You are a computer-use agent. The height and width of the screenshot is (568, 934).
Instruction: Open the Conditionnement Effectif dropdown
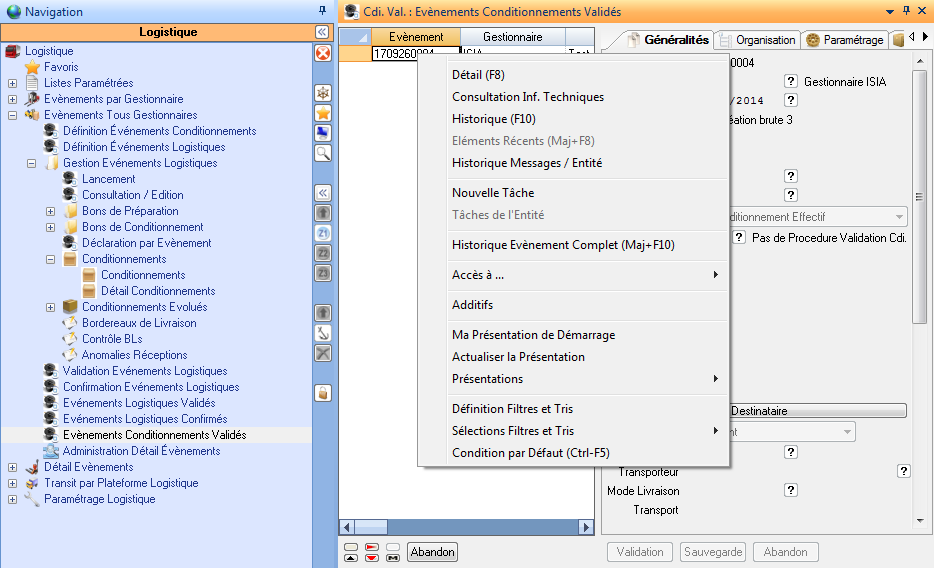click(899, 217)
